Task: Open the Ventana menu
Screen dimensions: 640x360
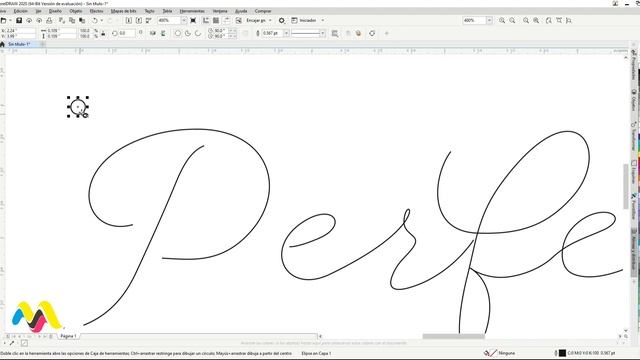Action: [220, 11]
